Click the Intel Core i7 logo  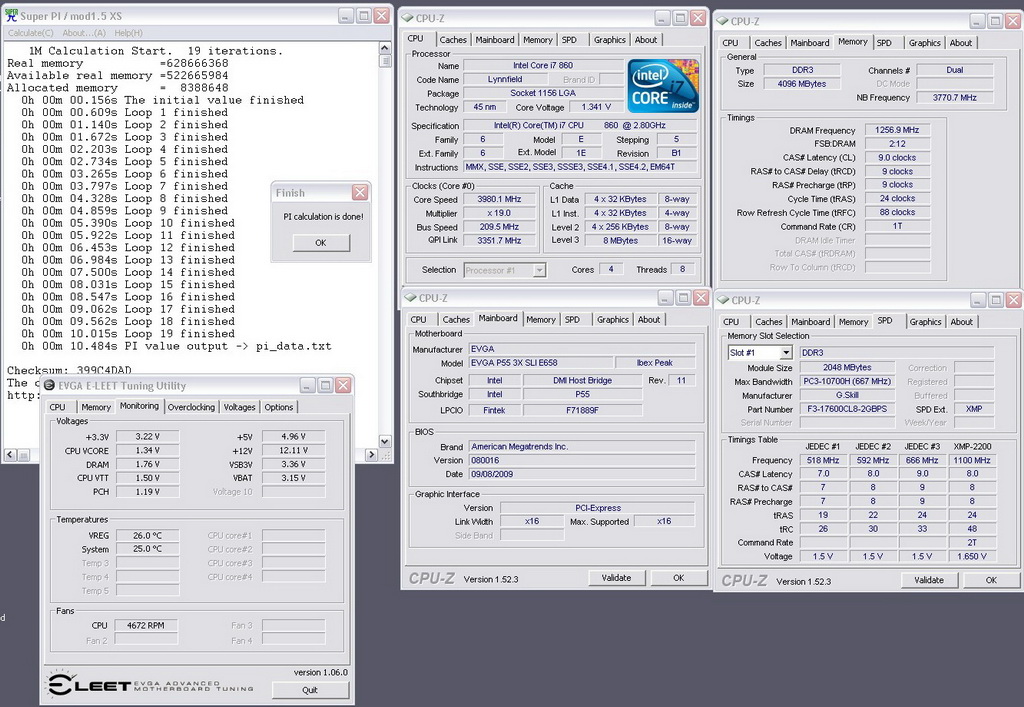[x=664, y=86]
